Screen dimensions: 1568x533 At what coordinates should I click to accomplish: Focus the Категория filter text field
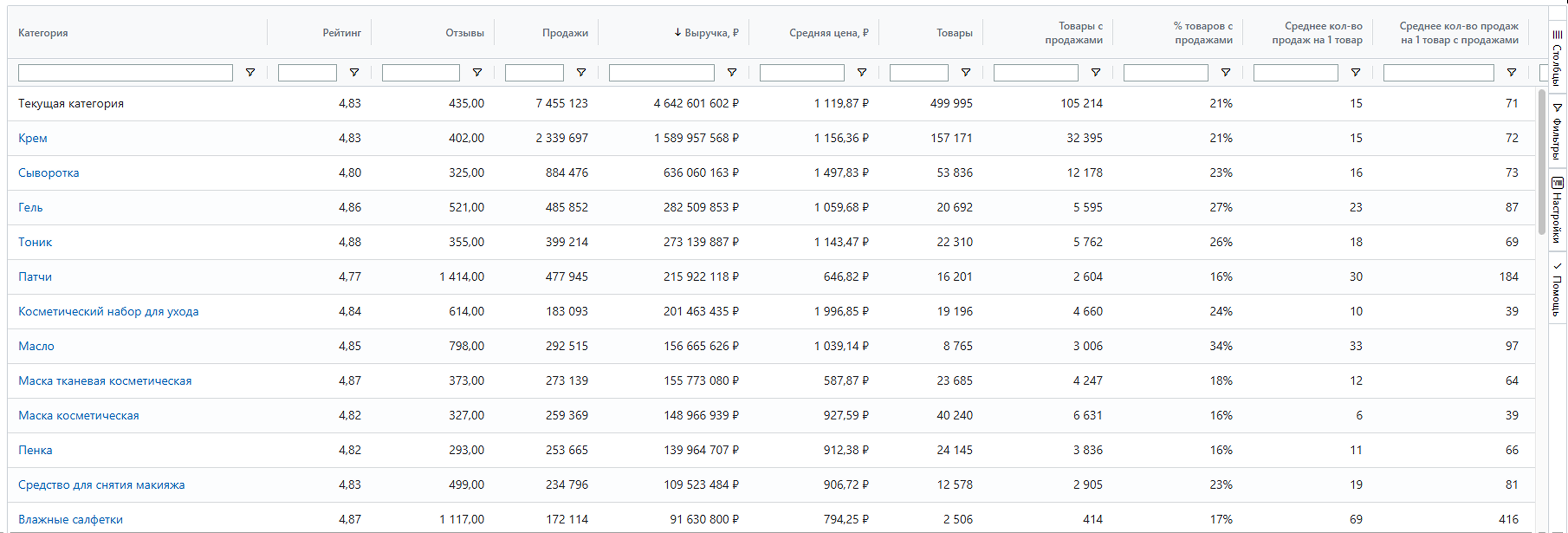point(125,72)
